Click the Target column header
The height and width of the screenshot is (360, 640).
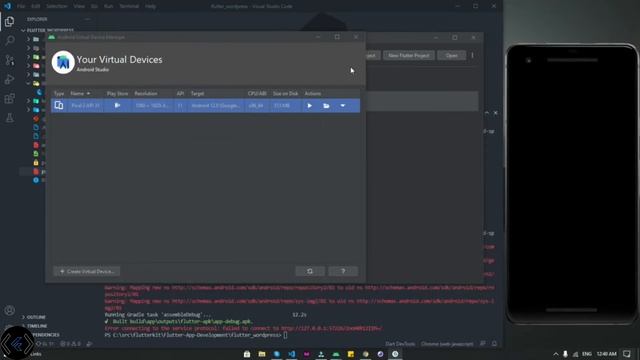pos(197,93)
